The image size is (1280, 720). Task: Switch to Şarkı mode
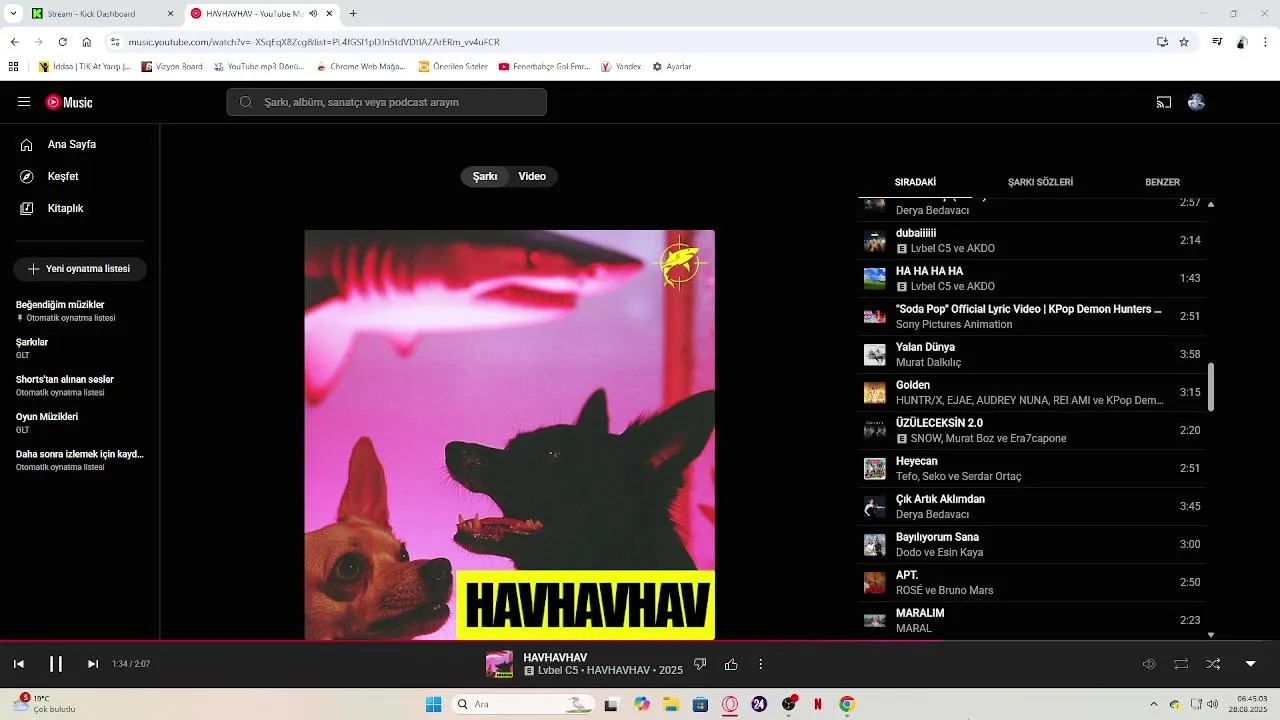point(485,176)
